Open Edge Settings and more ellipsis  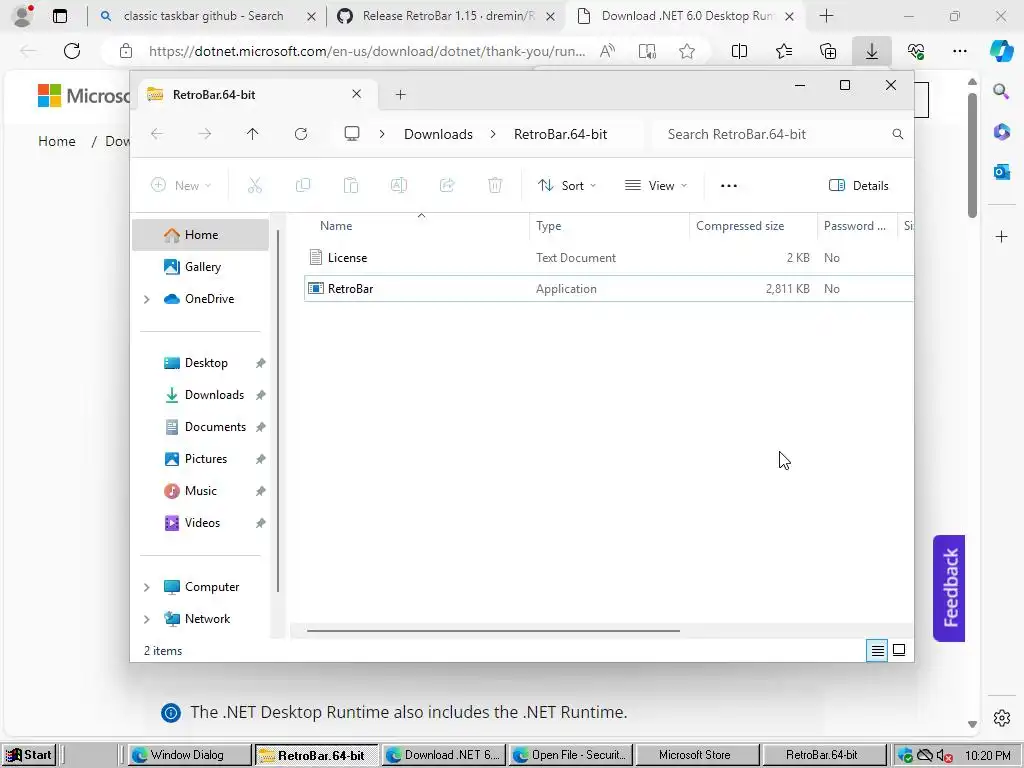point(959,51)
